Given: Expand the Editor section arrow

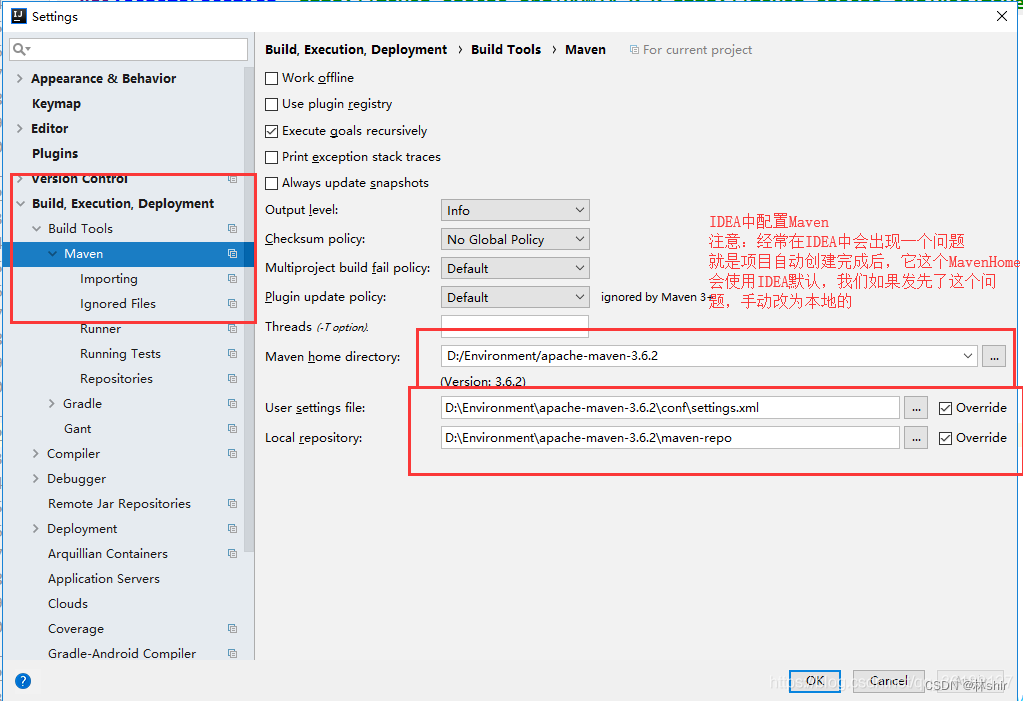Looking at the screenshot, I should coord(20,129).
